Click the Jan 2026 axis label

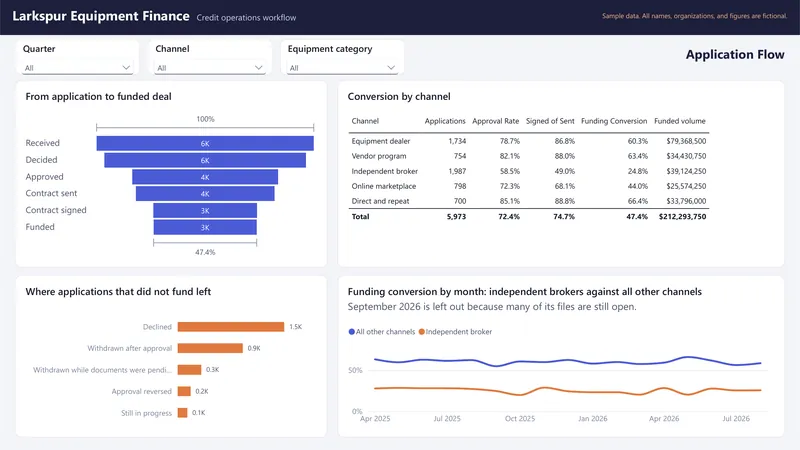[592, 418]
